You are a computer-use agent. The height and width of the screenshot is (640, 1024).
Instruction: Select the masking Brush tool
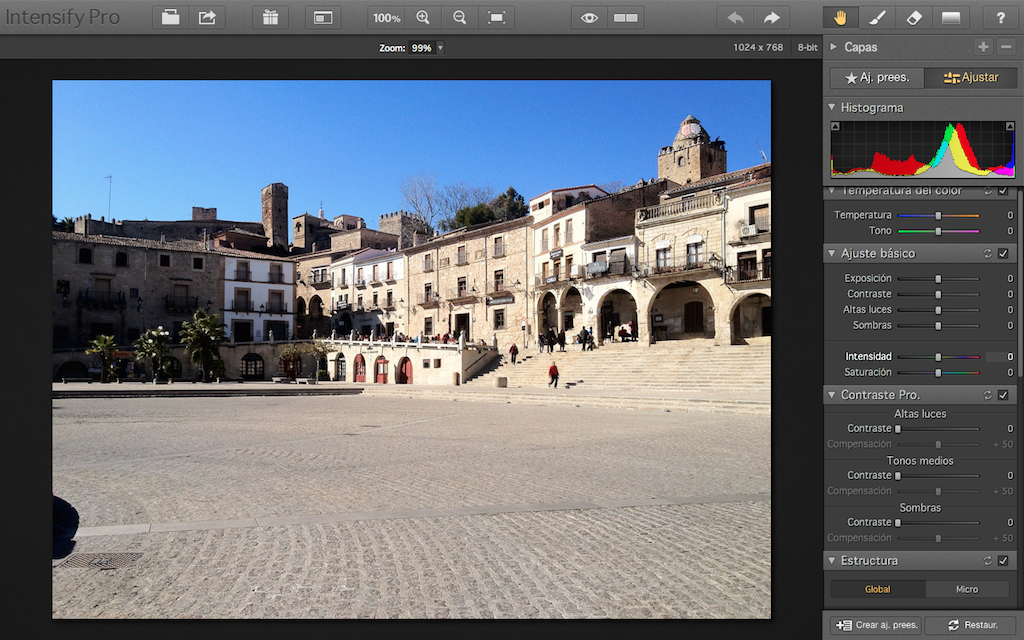point(877,18)
